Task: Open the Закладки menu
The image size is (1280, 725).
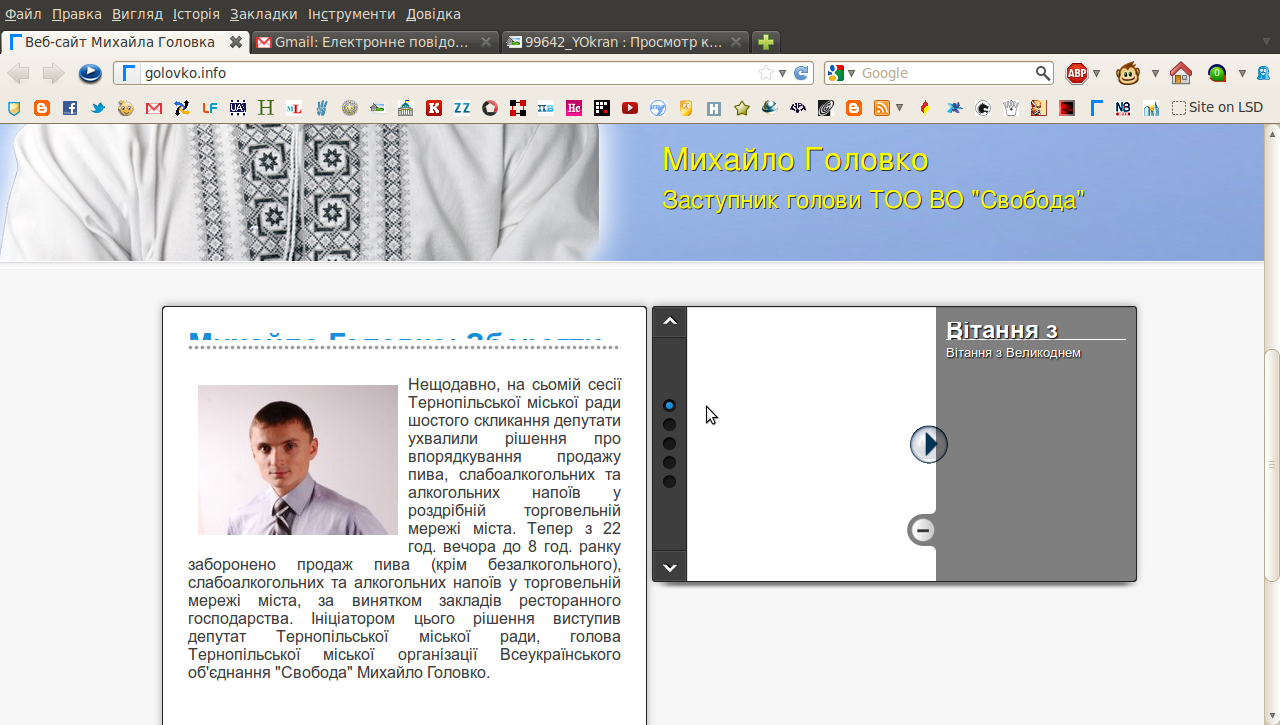Action: [264, 14]
